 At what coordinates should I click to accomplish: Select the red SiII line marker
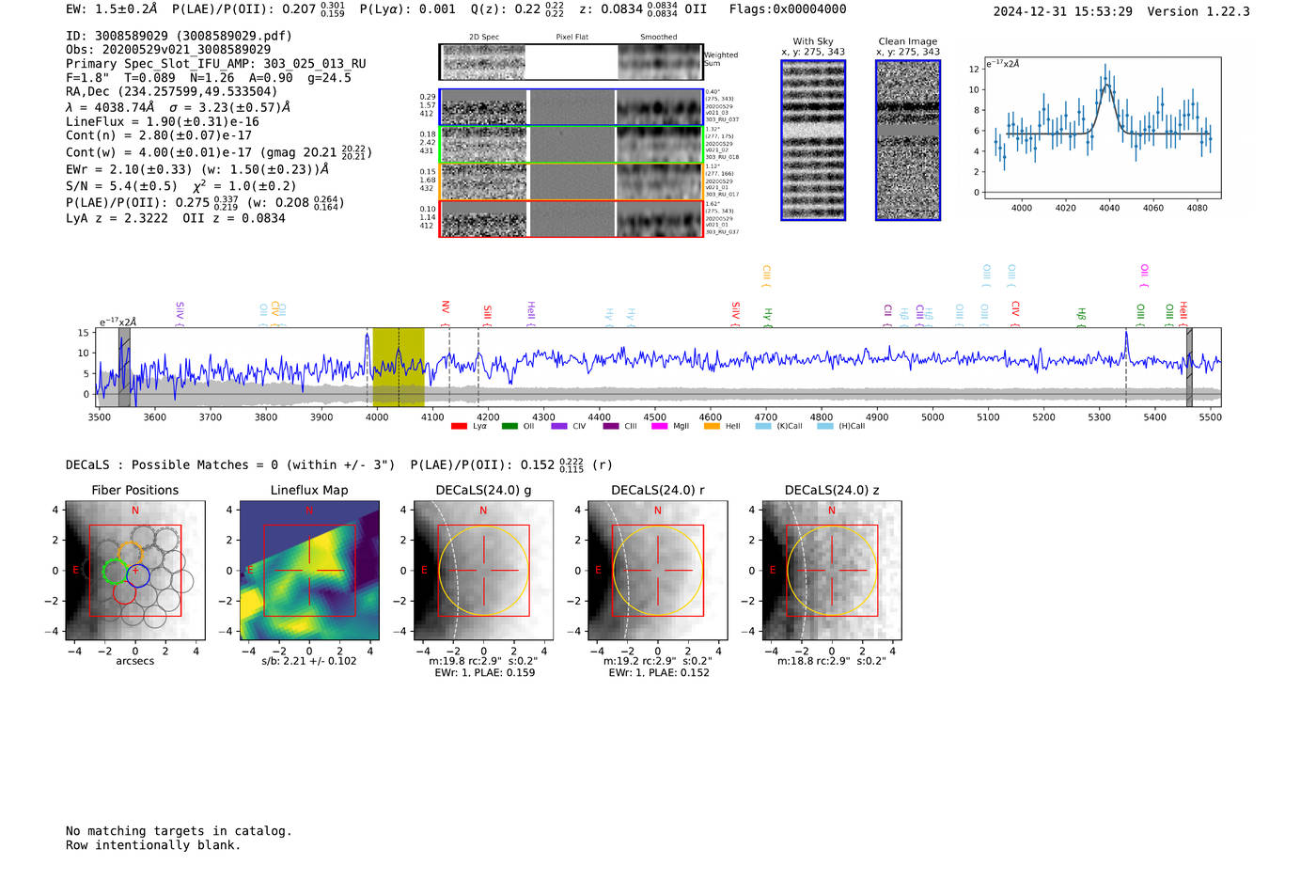(x=487, y=315)
